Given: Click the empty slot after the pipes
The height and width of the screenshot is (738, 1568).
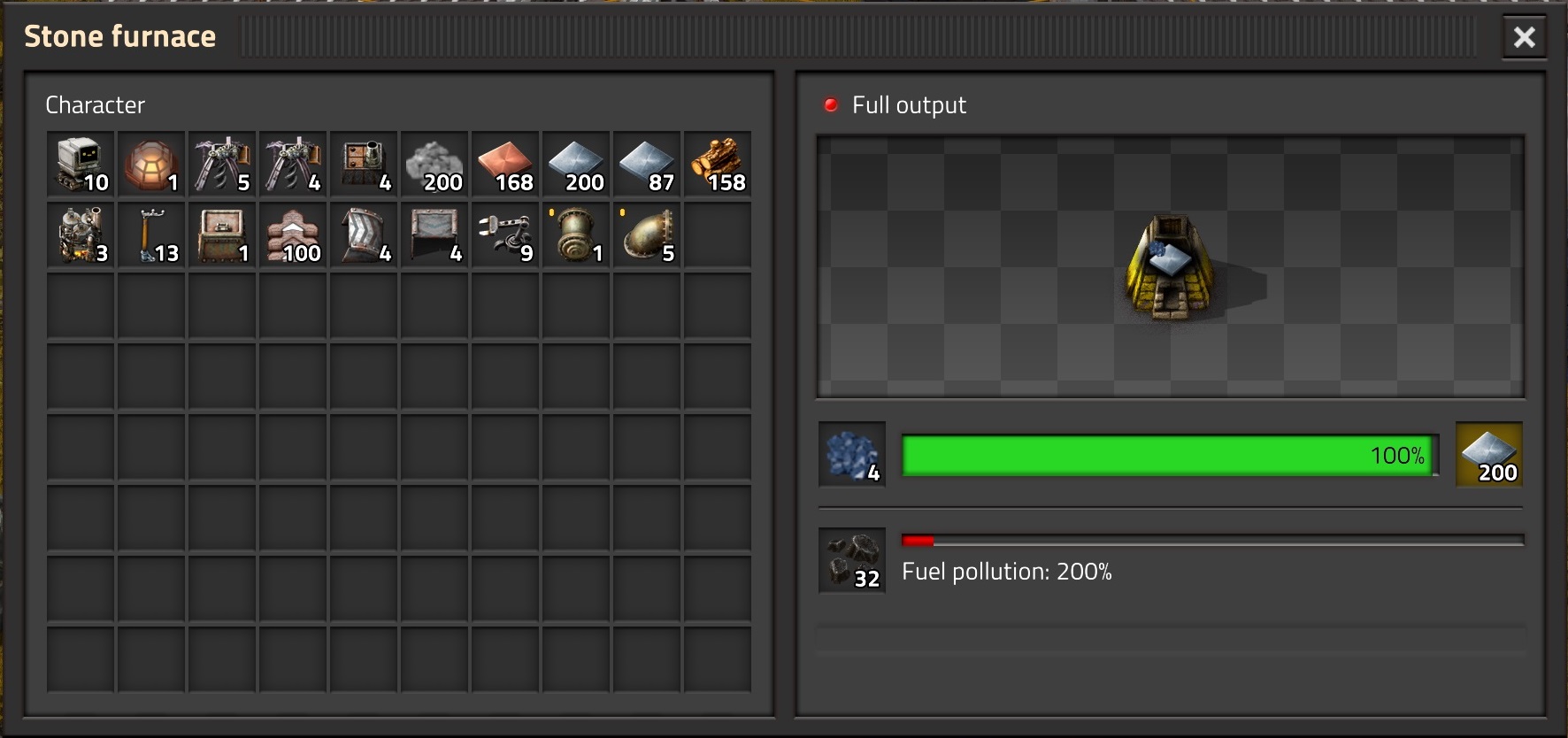Looking at the screenshot, I should (718, 235).
